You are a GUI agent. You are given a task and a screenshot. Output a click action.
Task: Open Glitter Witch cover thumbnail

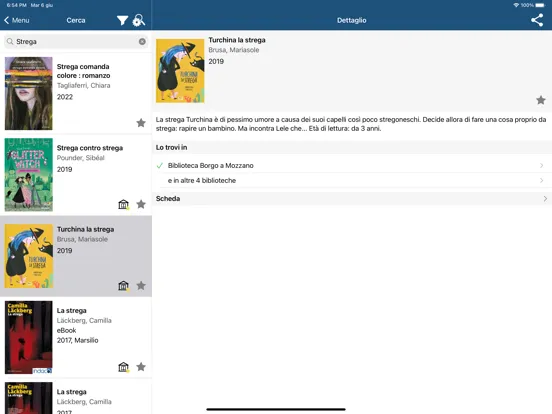coord(29,175)
